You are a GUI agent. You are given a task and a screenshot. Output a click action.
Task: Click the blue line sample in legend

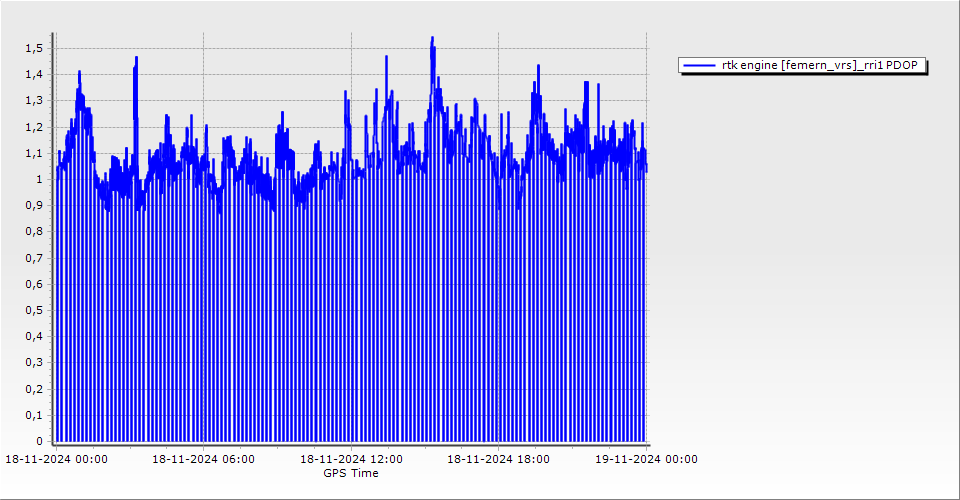pyautogui.click(x=700, y=65)
